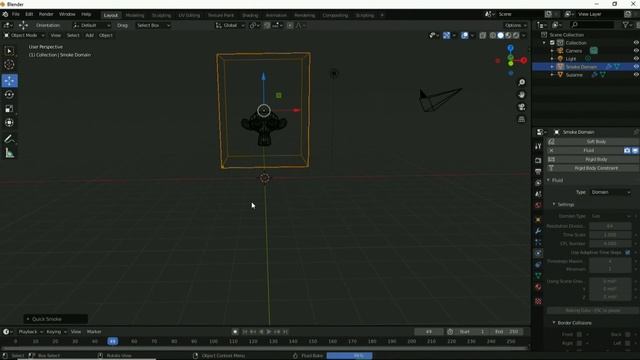Screen dimensions: 640x360
Task: Activate the Transform tool
Action: tap(9, 122)
